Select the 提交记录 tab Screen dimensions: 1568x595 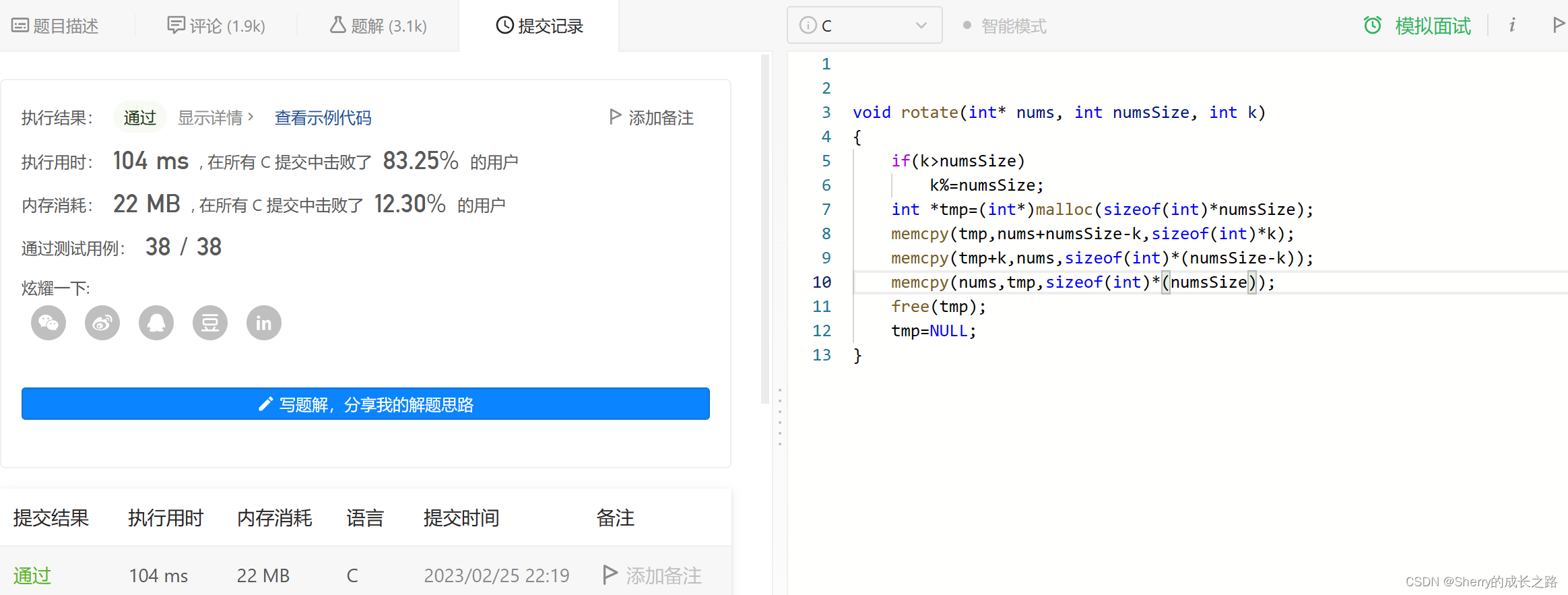540,26
